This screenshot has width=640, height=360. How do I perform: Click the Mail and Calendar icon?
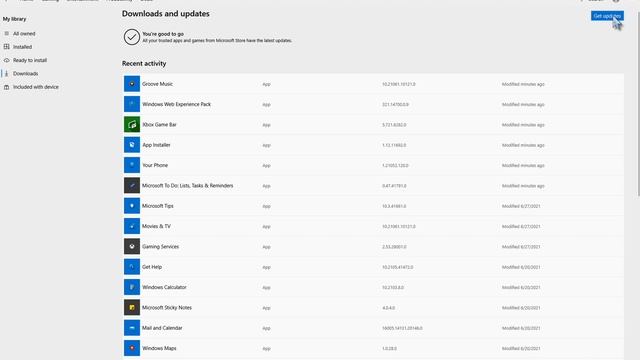(132, 328)
